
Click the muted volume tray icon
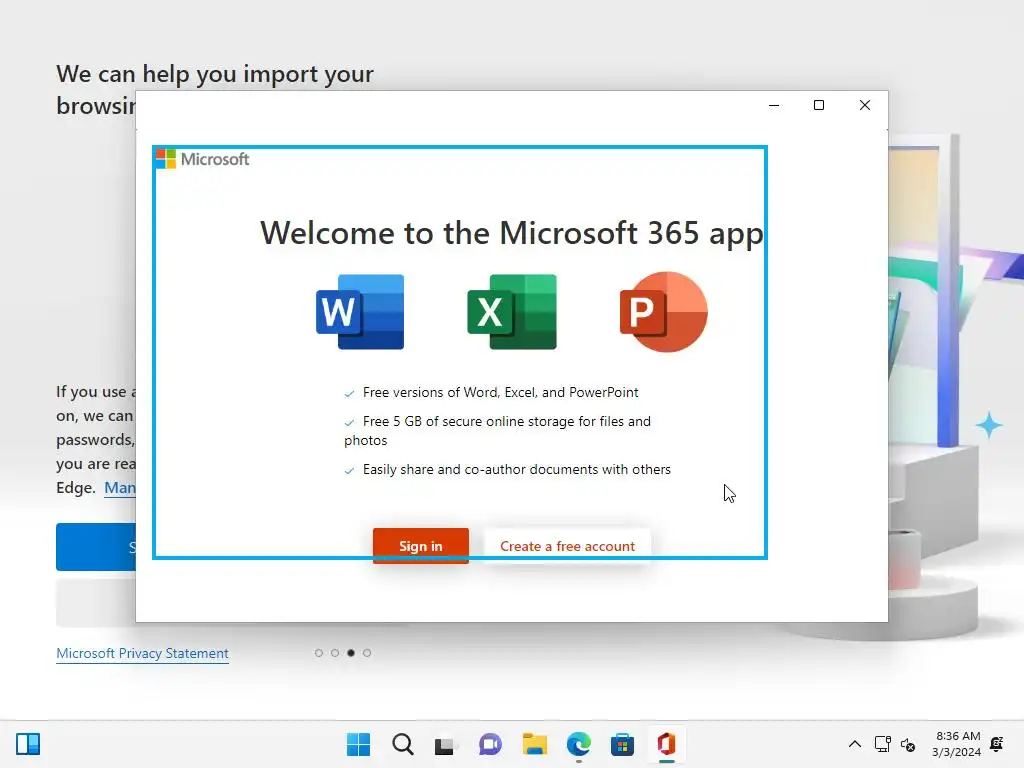pos(908,744)
